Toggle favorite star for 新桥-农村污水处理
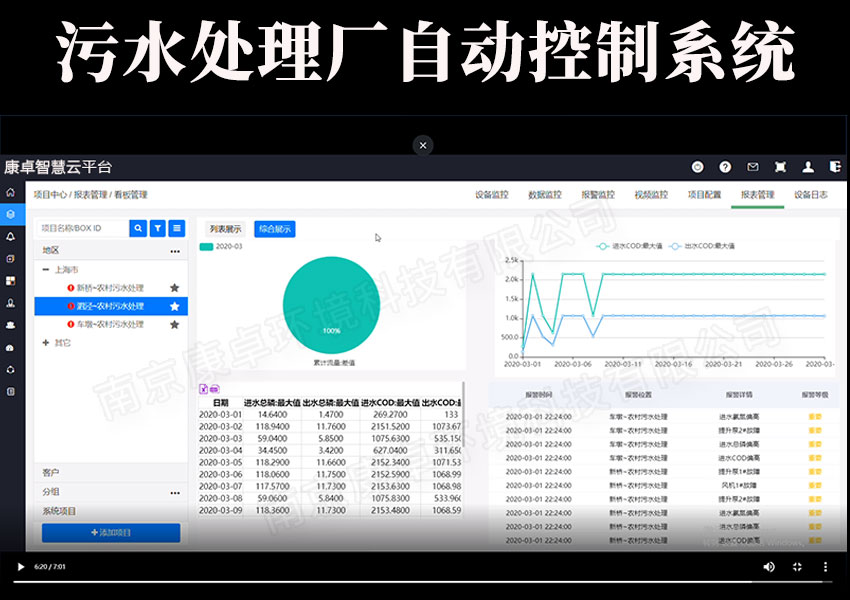850x600 pixels. point(174,288)
